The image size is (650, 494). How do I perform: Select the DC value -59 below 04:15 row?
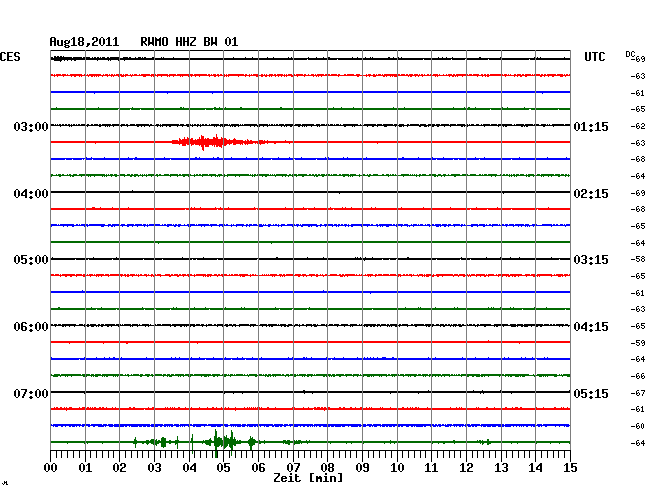(x=638, y=343)
